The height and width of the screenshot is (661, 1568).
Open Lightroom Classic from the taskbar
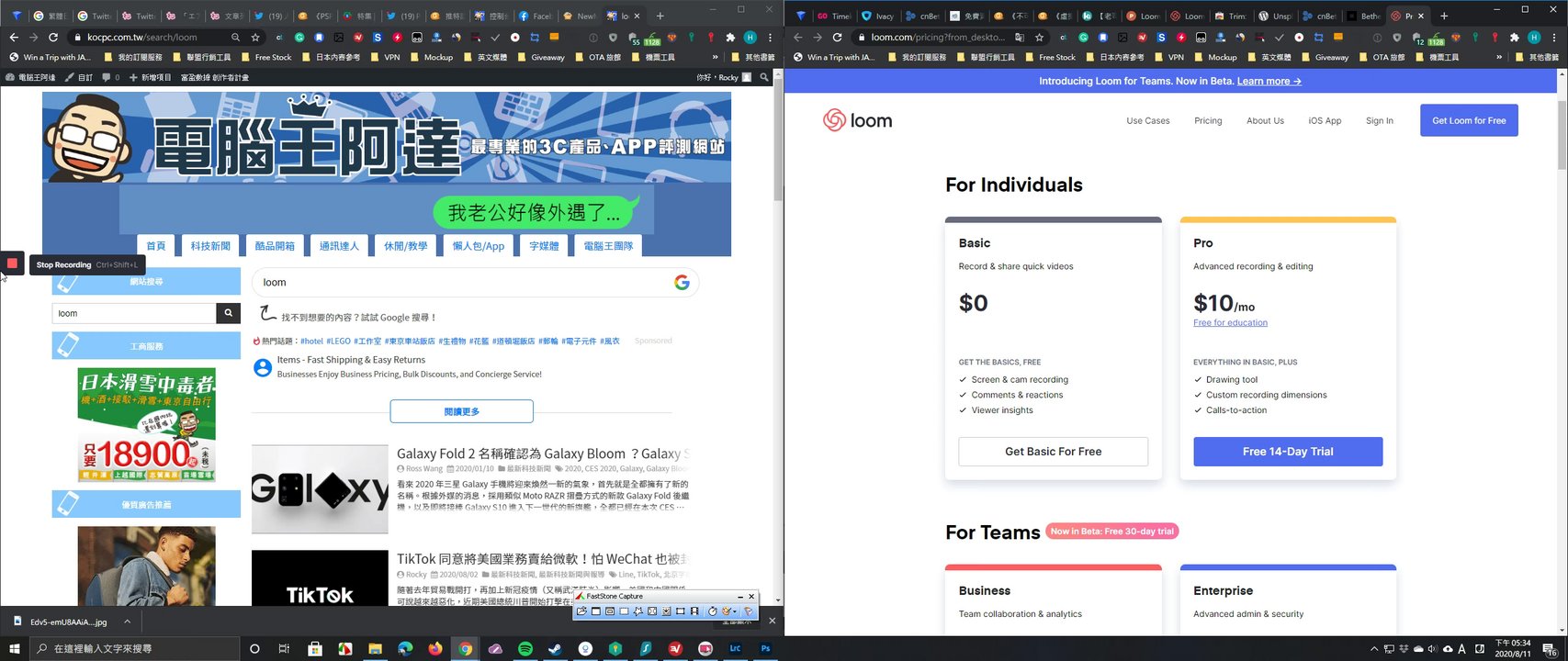pyautogui.click(x=735, y=648)
